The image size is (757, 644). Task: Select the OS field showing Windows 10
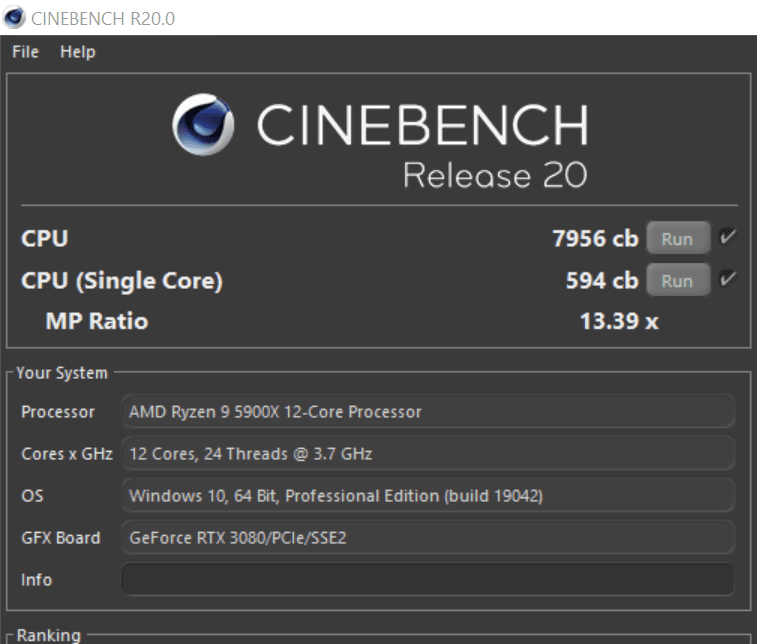pos(428,495)
